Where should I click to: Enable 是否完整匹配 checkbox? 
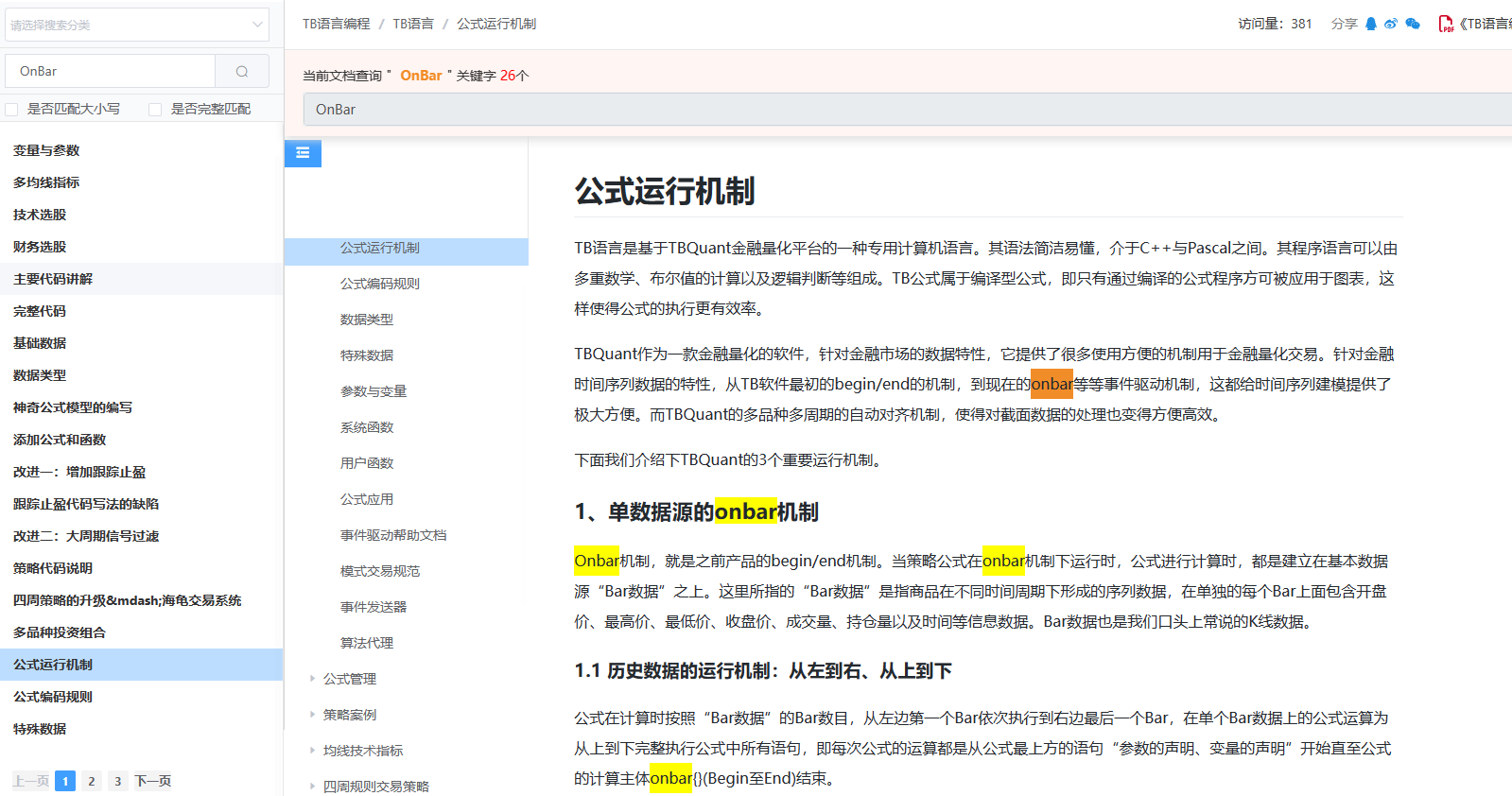155,110
